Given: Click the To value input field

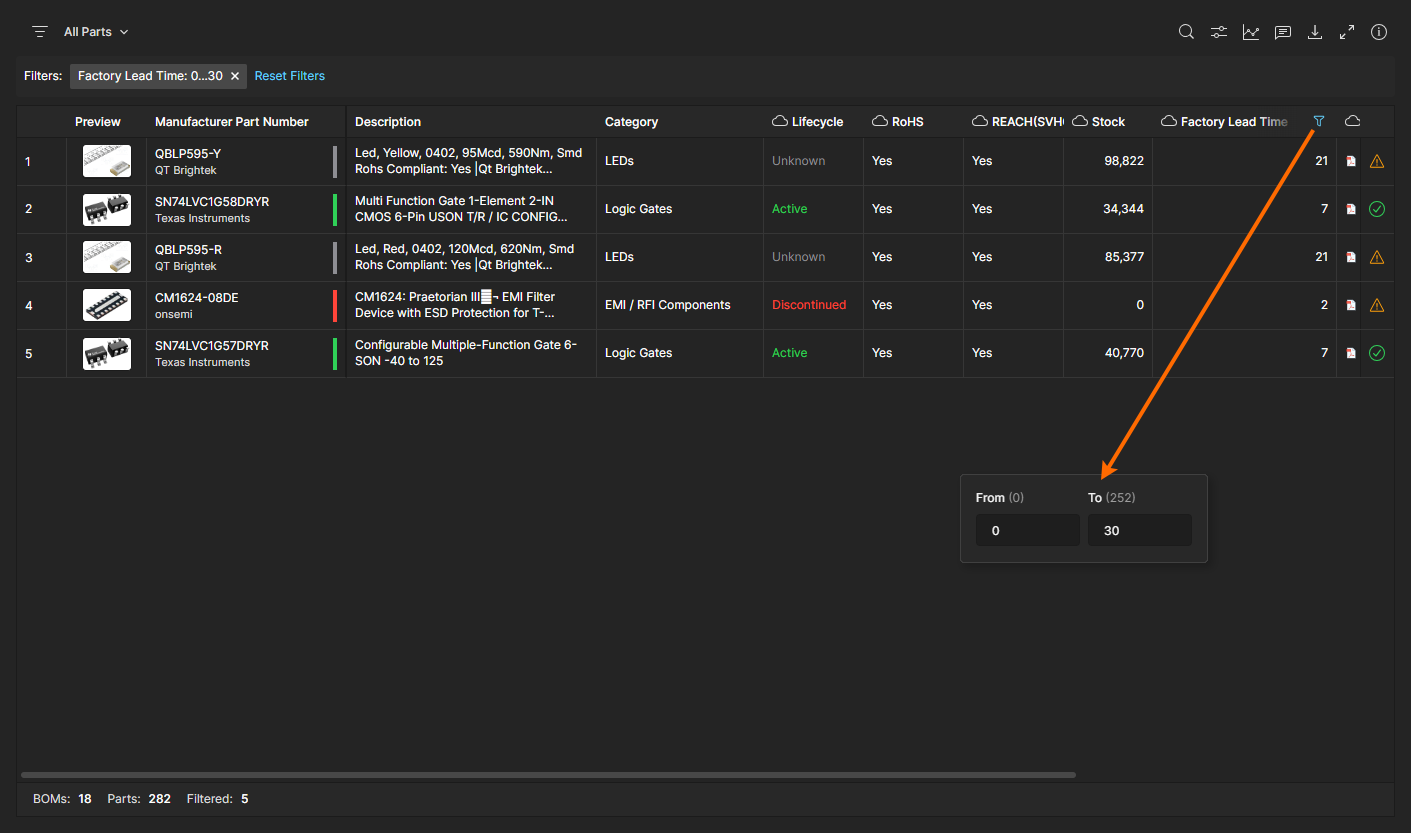Looking at the screenshot, I should [1139, 531].
